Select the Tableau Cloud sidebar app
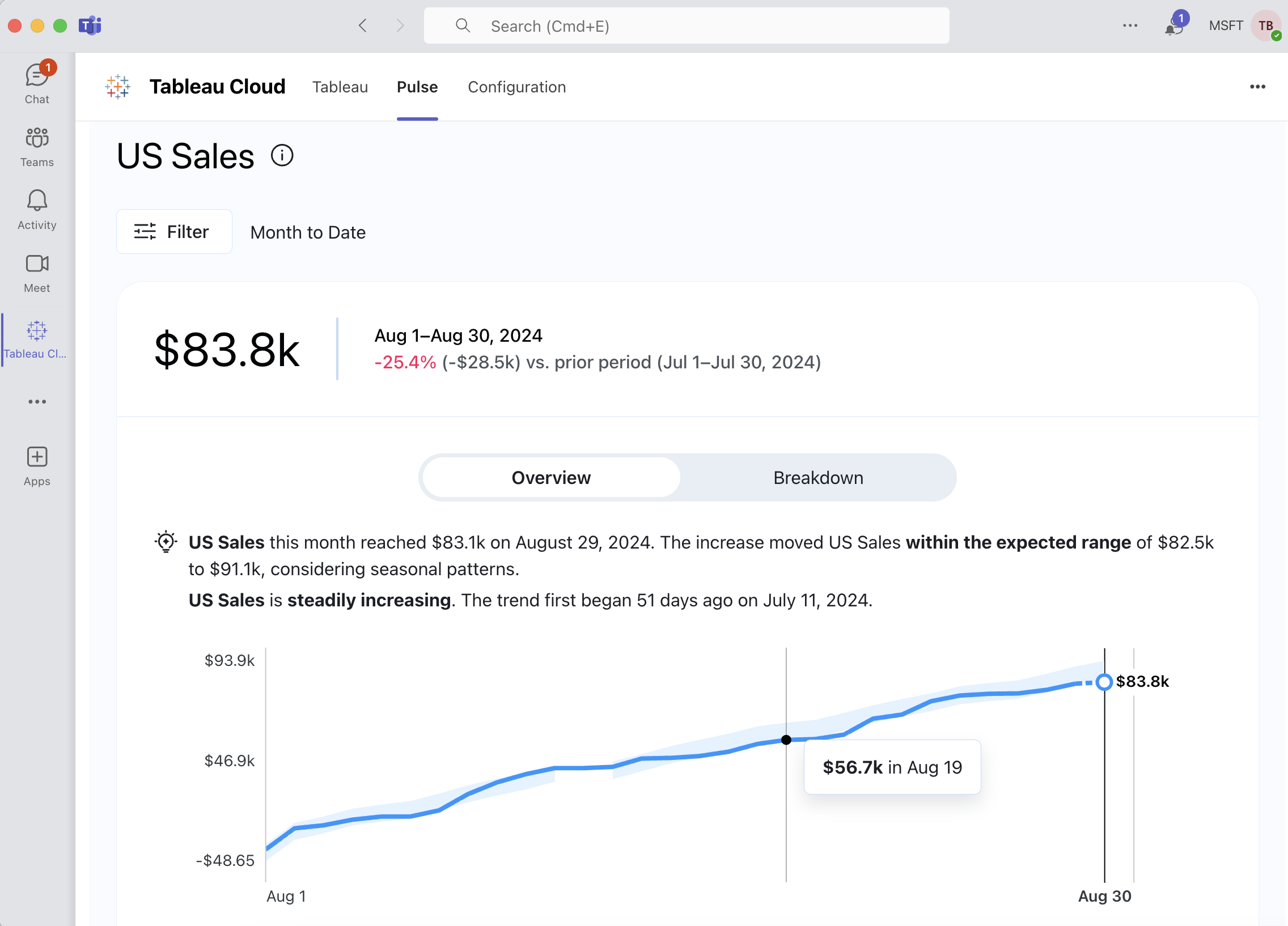This screenshot has width=1288, height=926. pos(36,339)
